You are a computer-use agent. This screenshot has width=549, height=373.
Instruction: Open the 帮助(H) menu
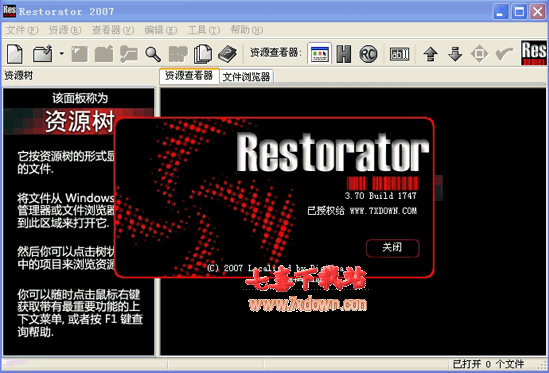tap(246, 30)
